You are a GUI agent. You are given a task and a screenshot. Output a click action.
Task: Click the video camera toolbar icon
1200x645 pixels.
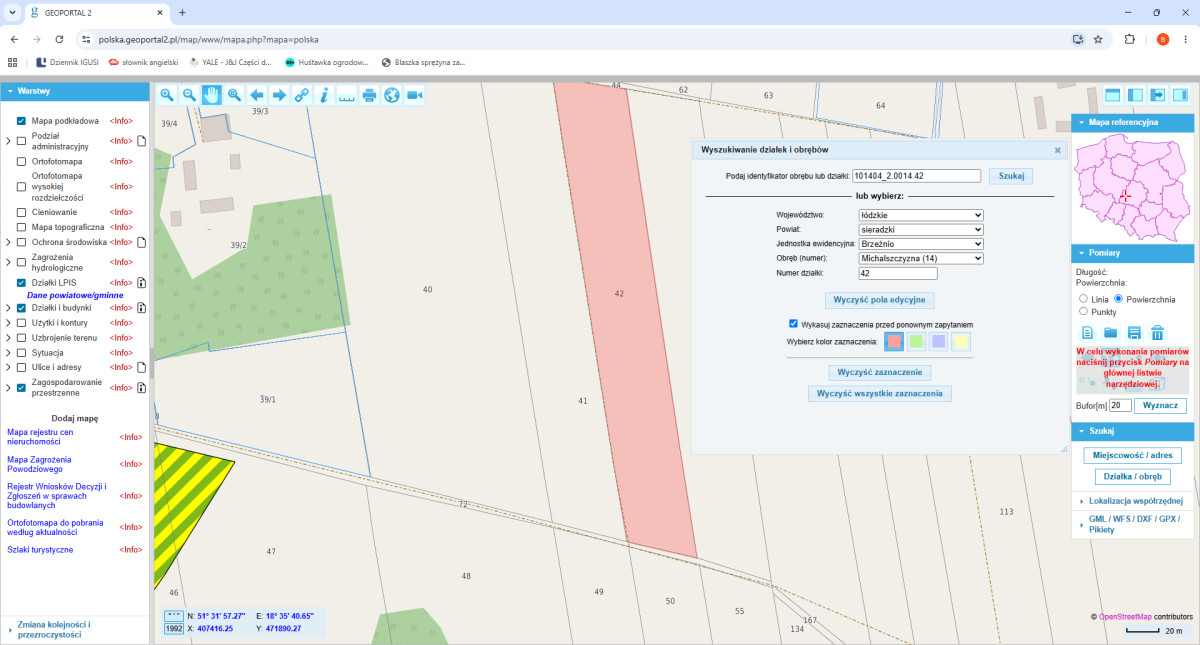click(x=414, y=94)
